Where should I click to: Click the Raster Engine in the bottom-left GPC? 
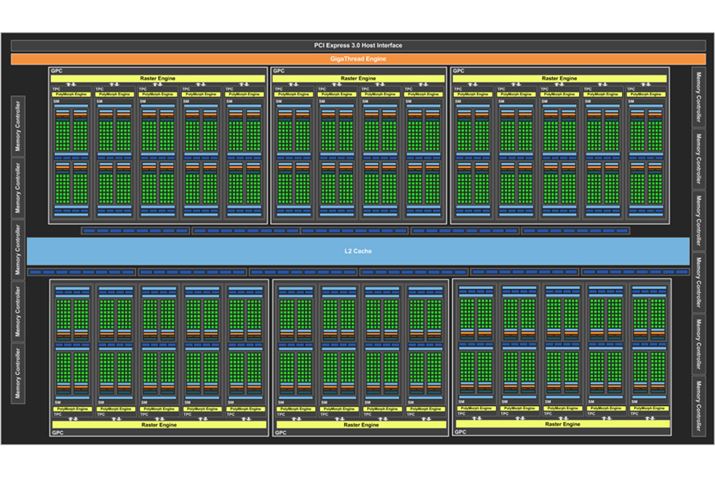157,424
